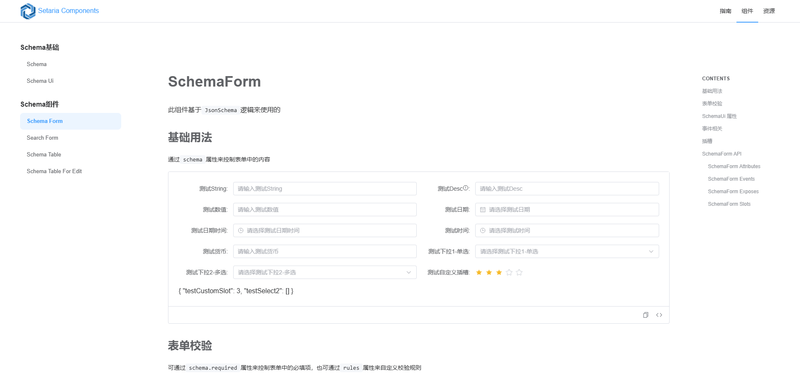Open the 测试下拉1-单选 select dropdown

tap(567, 252)
